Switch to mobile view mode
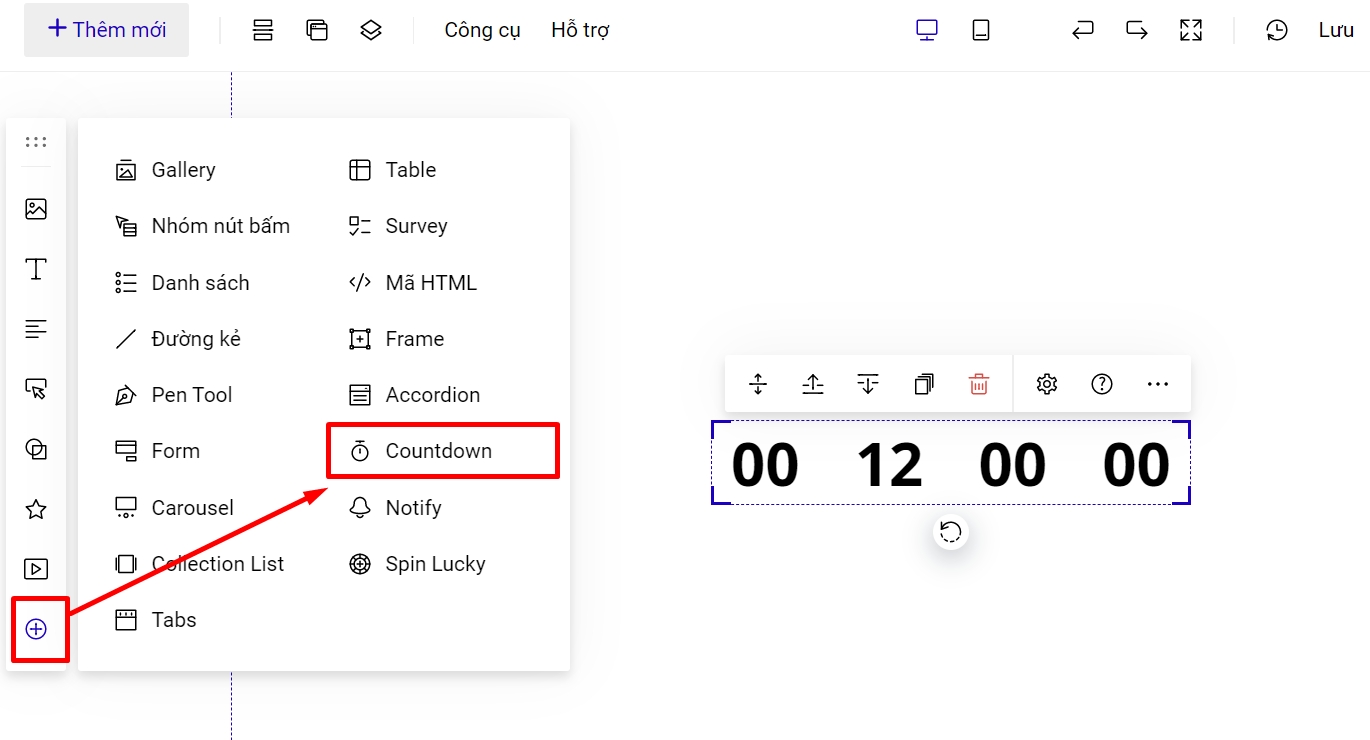Viewport: 1370px width, 740px height. point(981,30)
